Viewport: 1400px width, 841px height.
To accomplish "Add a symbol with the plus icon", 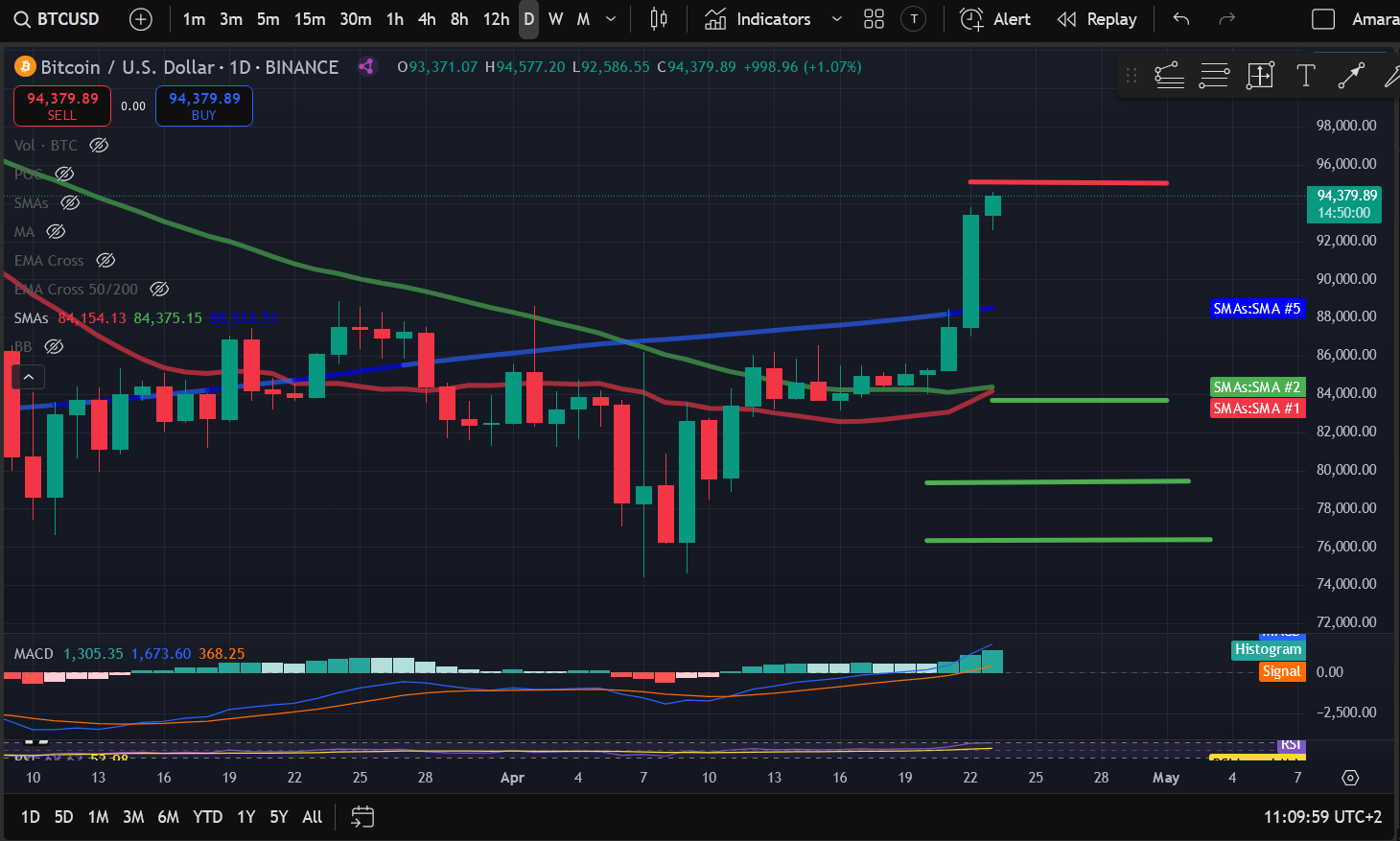I will (141, 19).
